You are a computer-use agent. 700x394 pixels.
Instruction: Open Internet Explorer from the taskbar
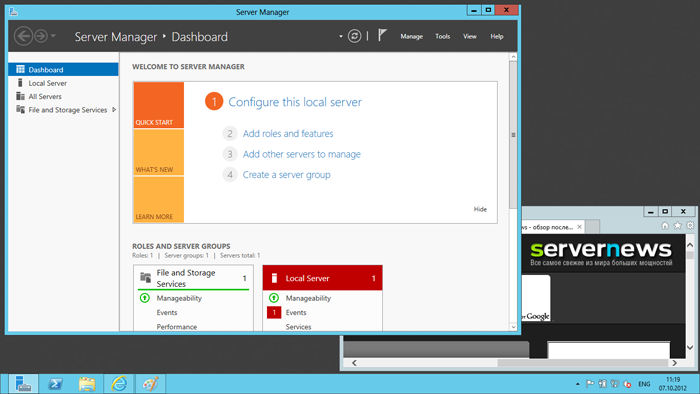coord(119,384)
